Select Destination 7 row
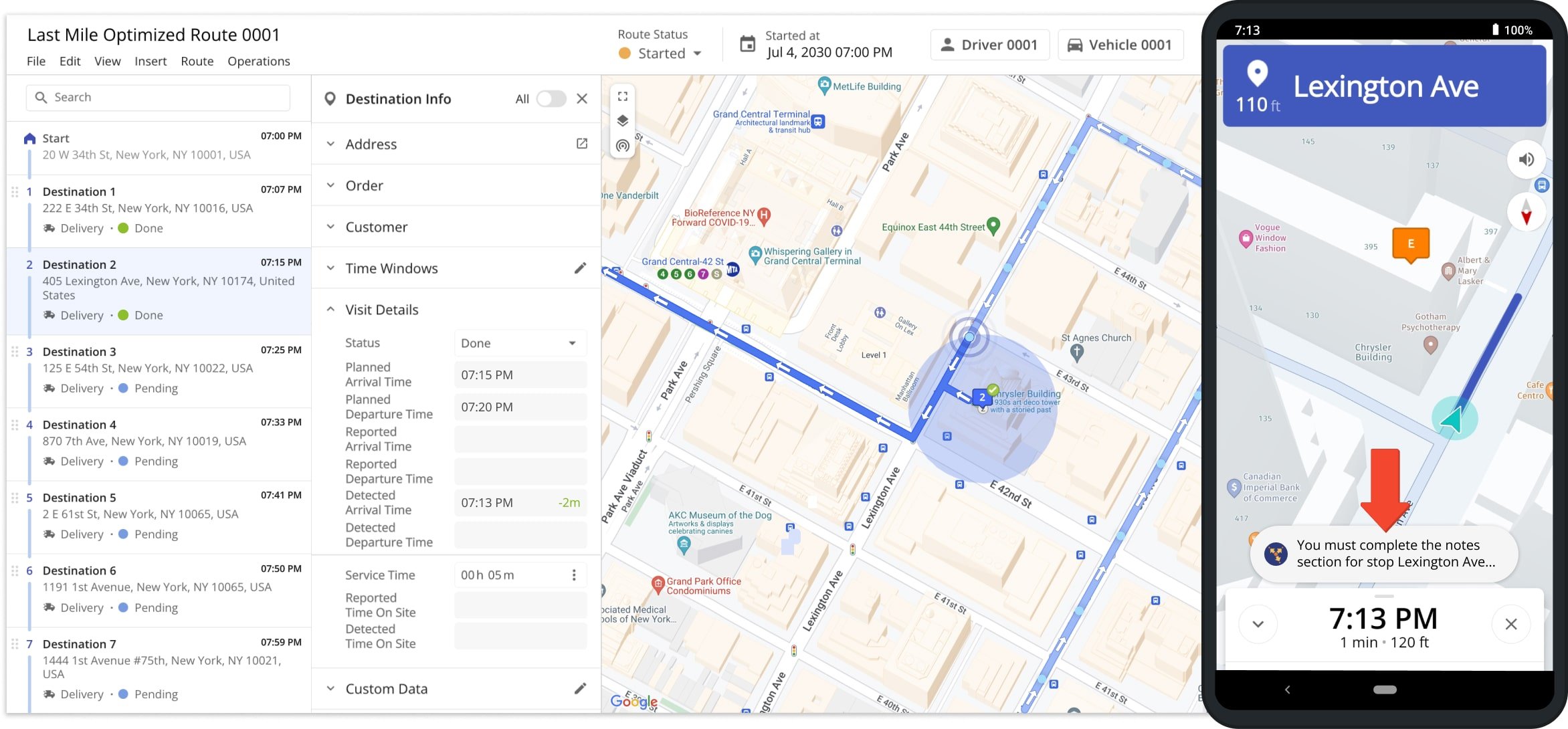1568x729 pixels. (x=159, y=670)
